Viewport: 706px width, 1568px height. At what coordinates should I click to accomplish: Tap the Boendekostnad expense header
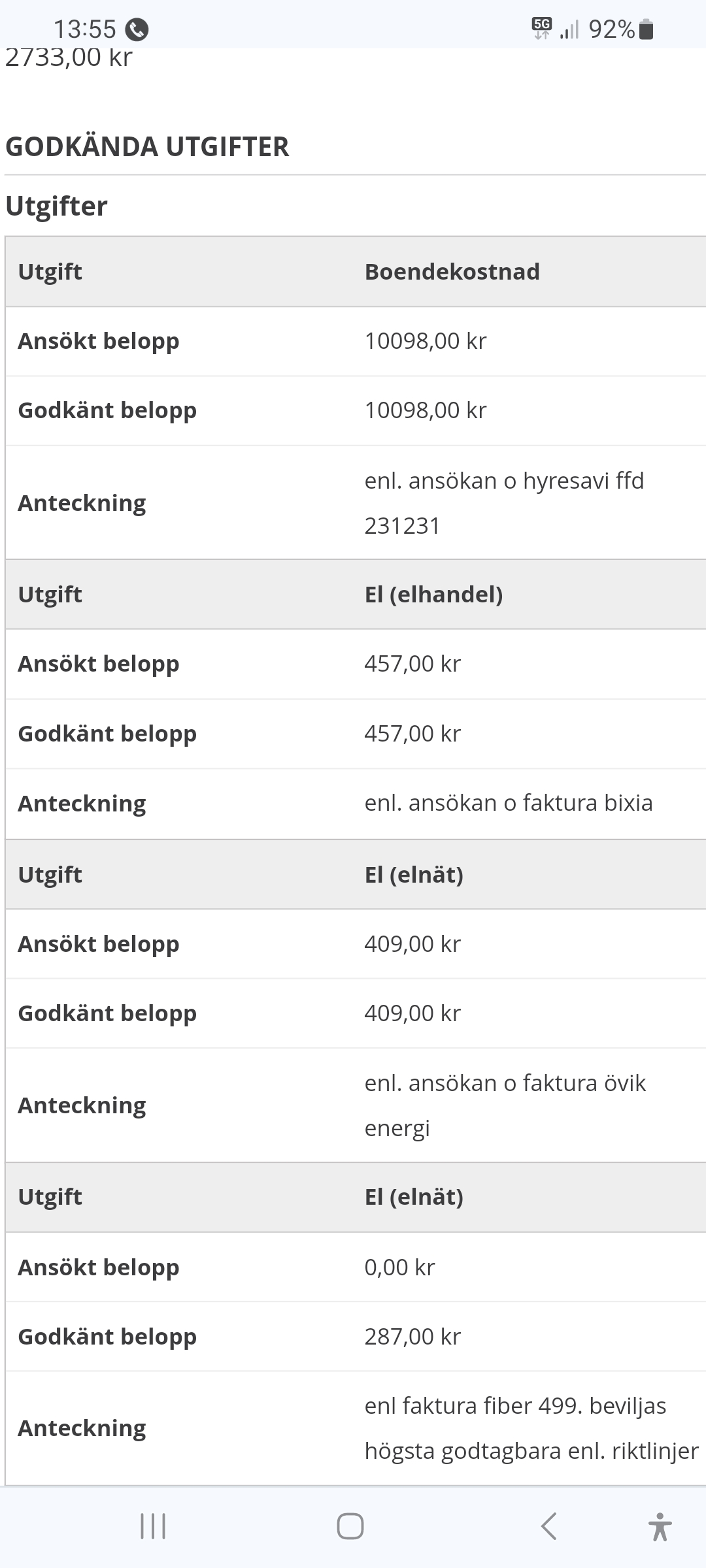tap(452, 272)
